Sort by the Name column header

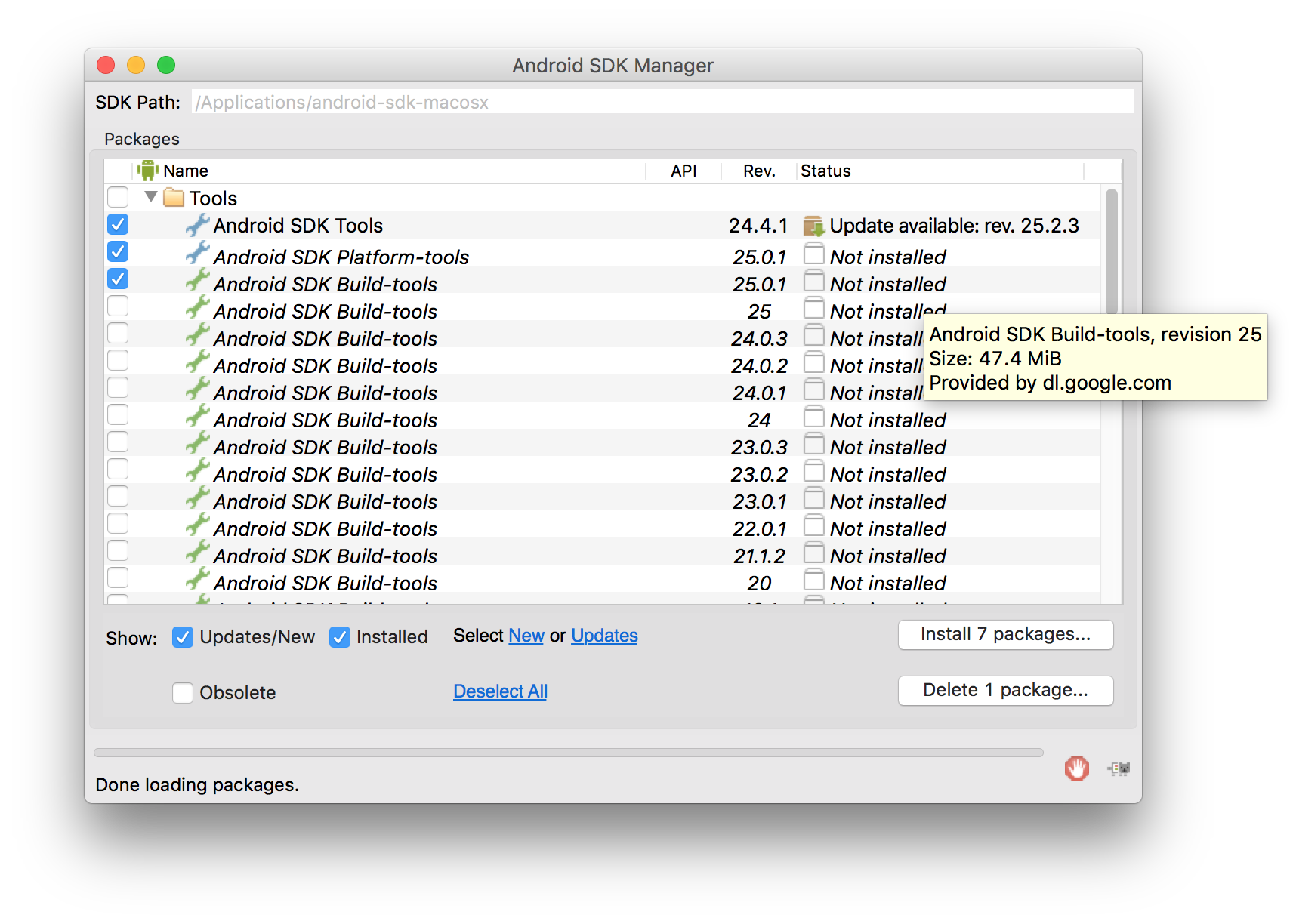[390, 171]
